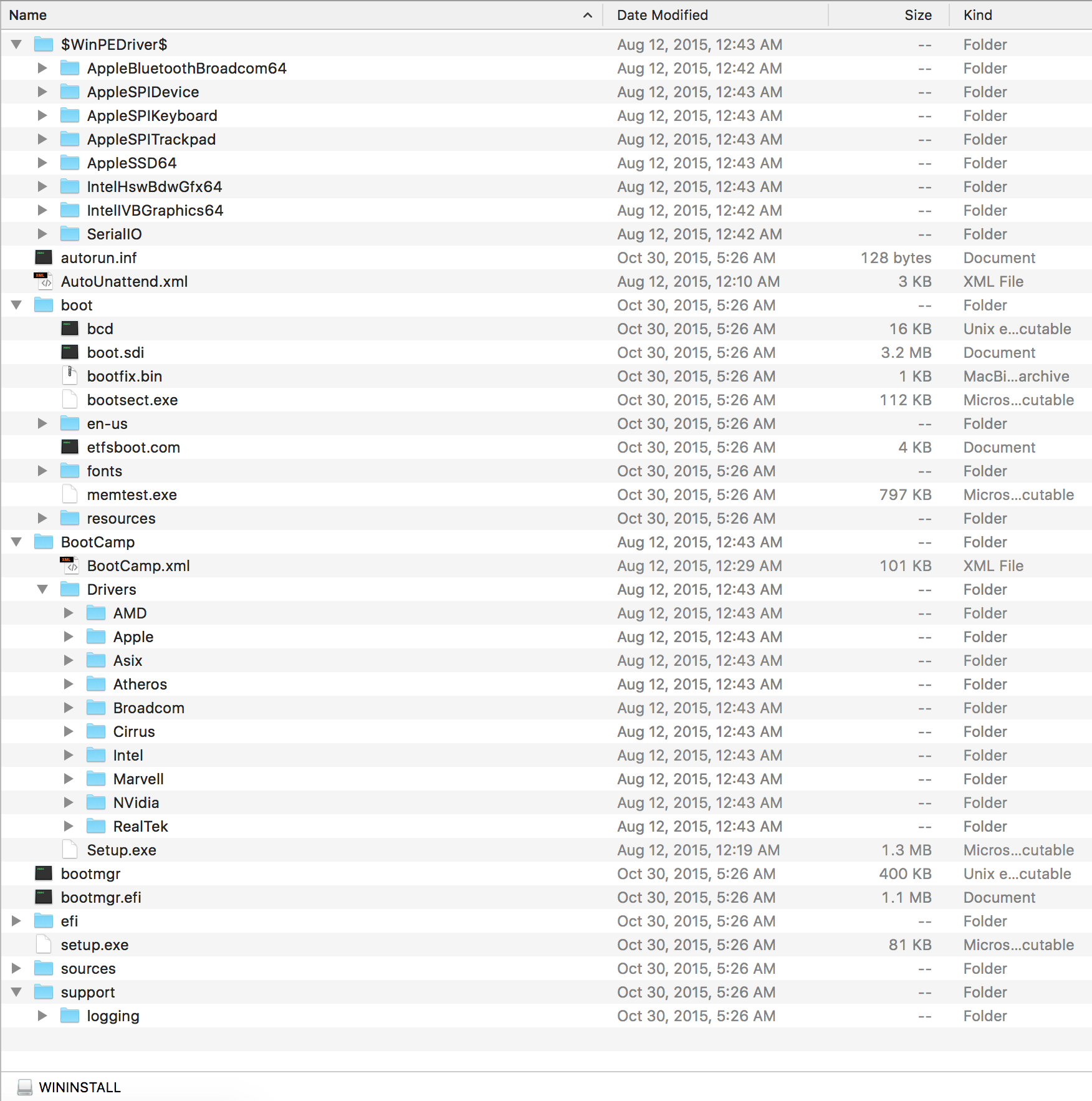Select the RealTek folder icon
Viewport: 1092px width, 1101px height.
96,826
